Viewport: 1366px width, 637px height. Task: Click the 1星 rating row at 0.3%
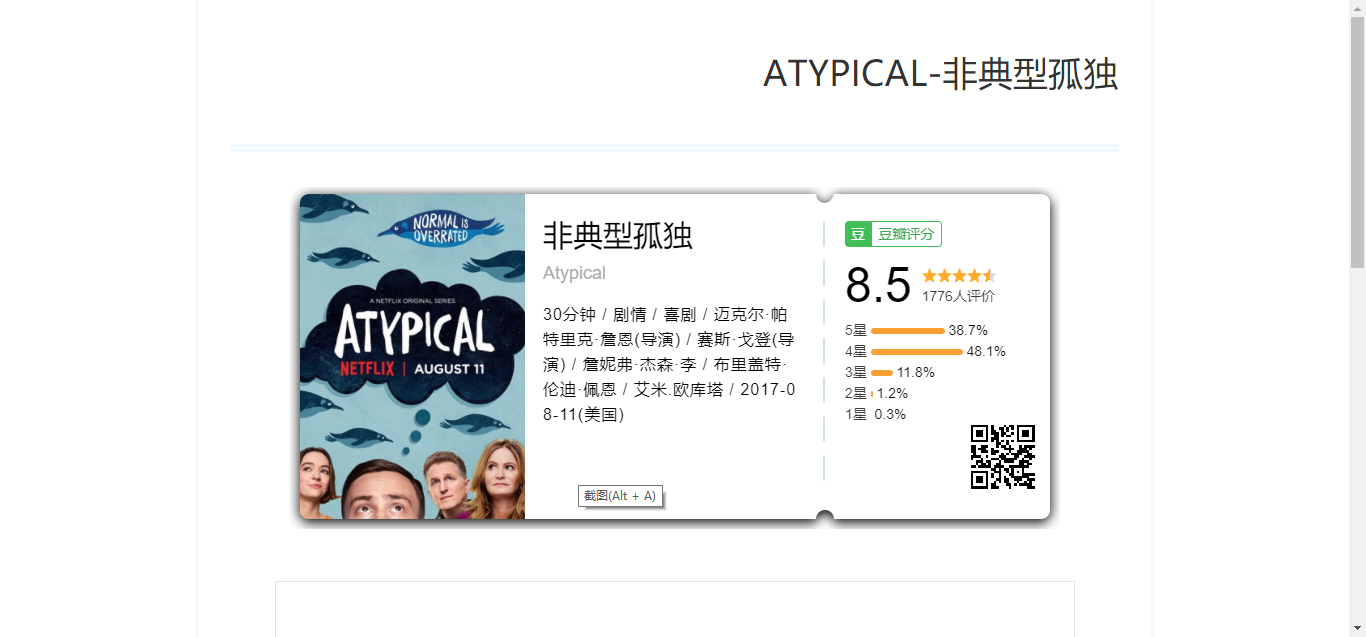point(875,415)
